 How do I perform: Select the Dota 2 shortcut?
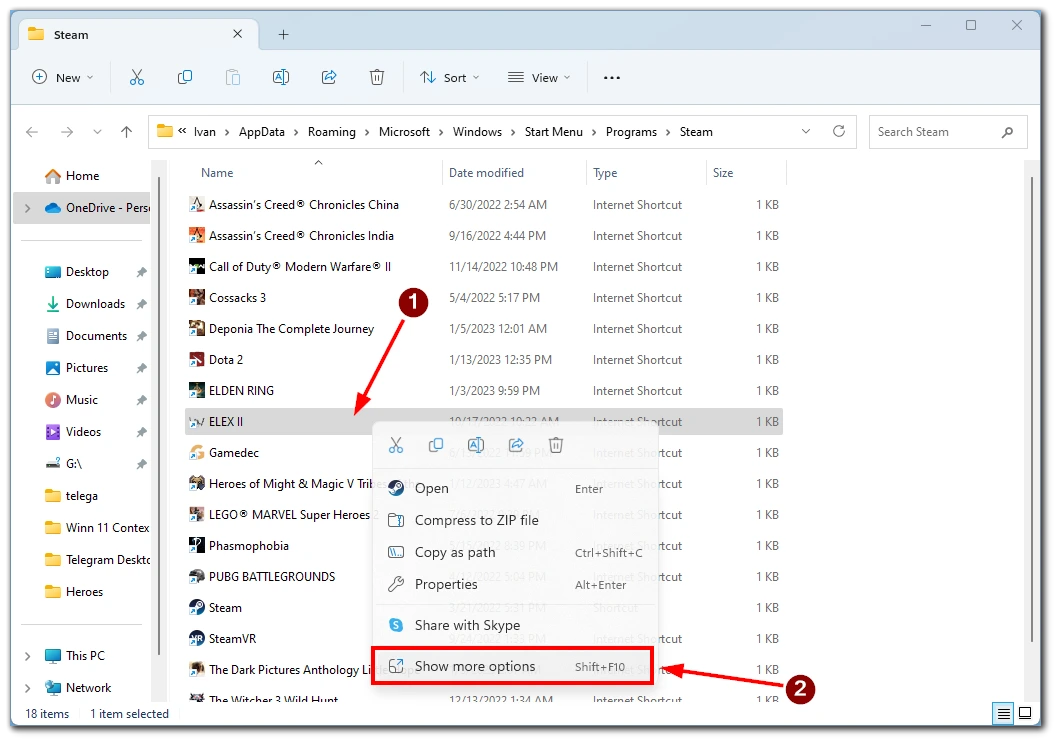coord(484,360)
